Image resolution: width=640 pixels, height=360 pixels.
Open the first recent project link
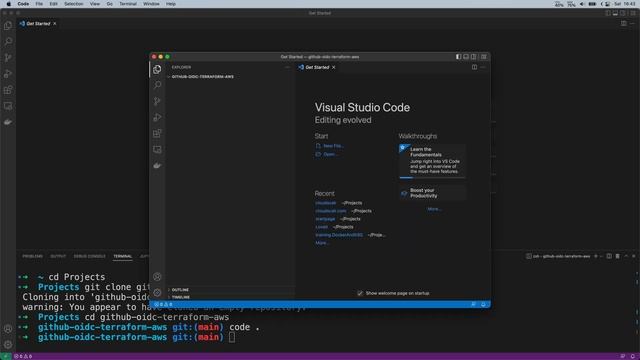pyautogui.click(x=326, y=203)
